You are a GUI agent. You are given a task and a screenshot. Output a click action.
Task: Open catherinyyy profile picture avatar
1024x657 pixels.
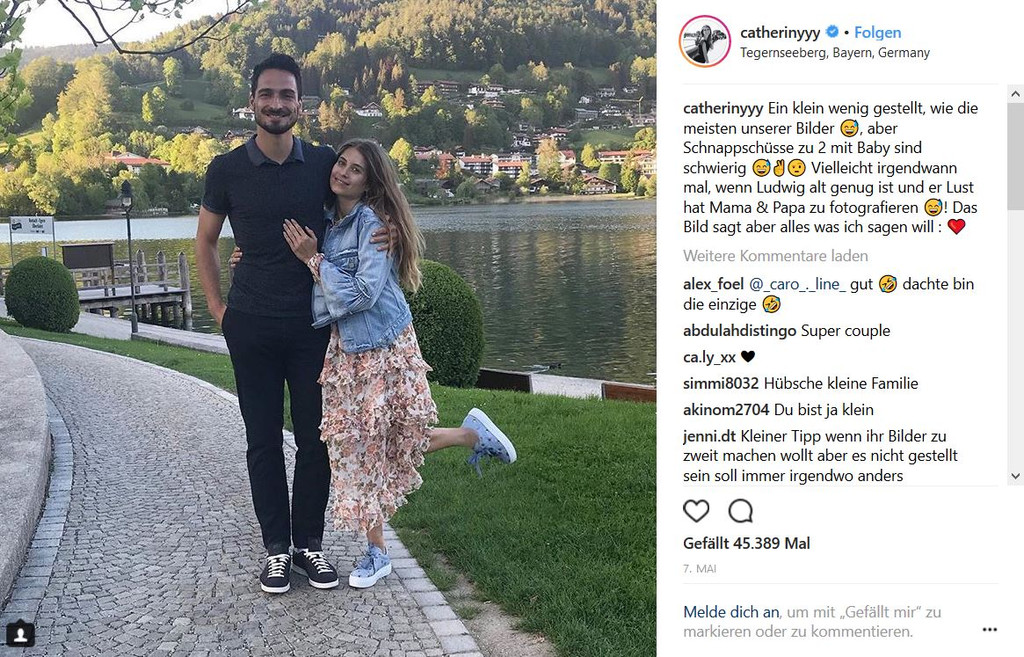click(x=705, y=41)
